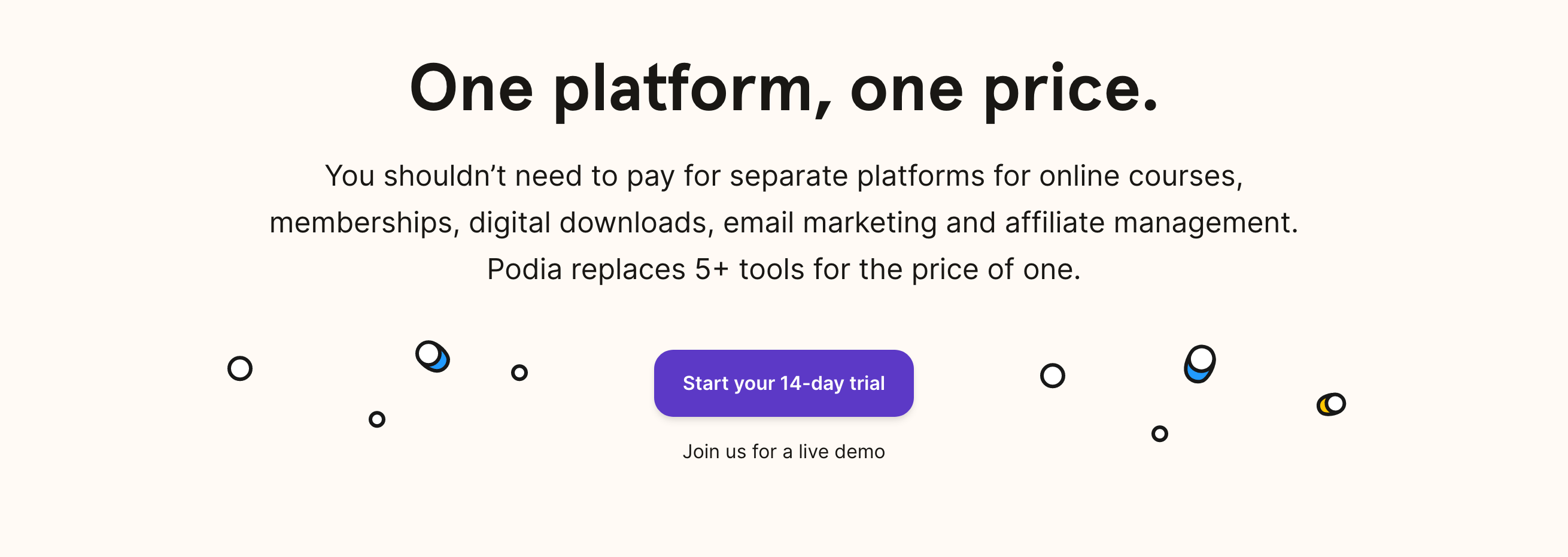Image resolution: width=1568 pixels, height=557 pixels.
Task: Click the One platform, one price heading
Action: click(x=784, y=89)
